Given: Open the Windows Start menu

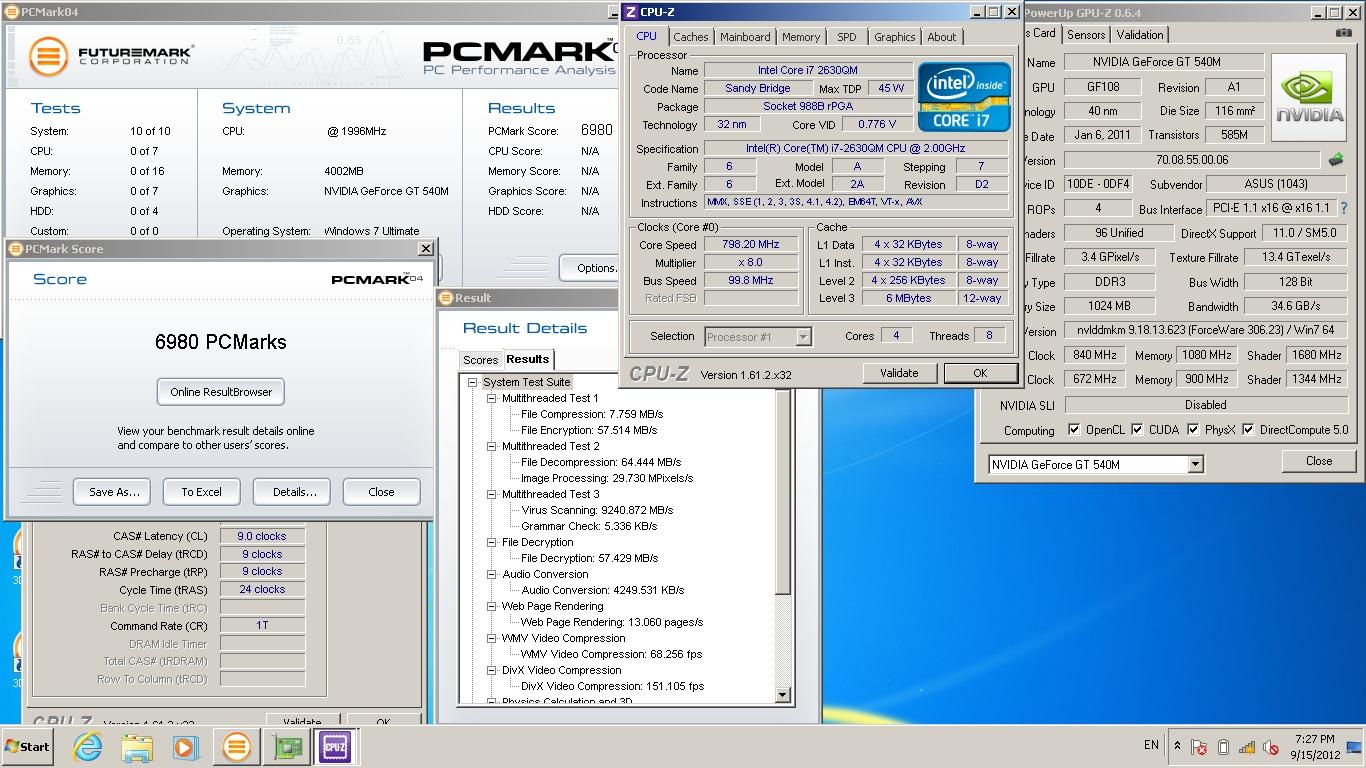Looking at the screenshot, I should [27, 746].
